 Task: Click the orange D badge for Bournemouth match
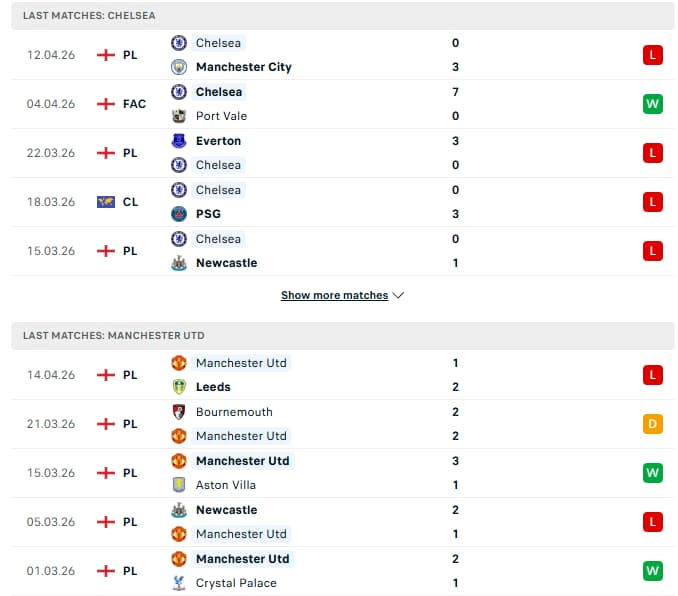pos(652,424)
